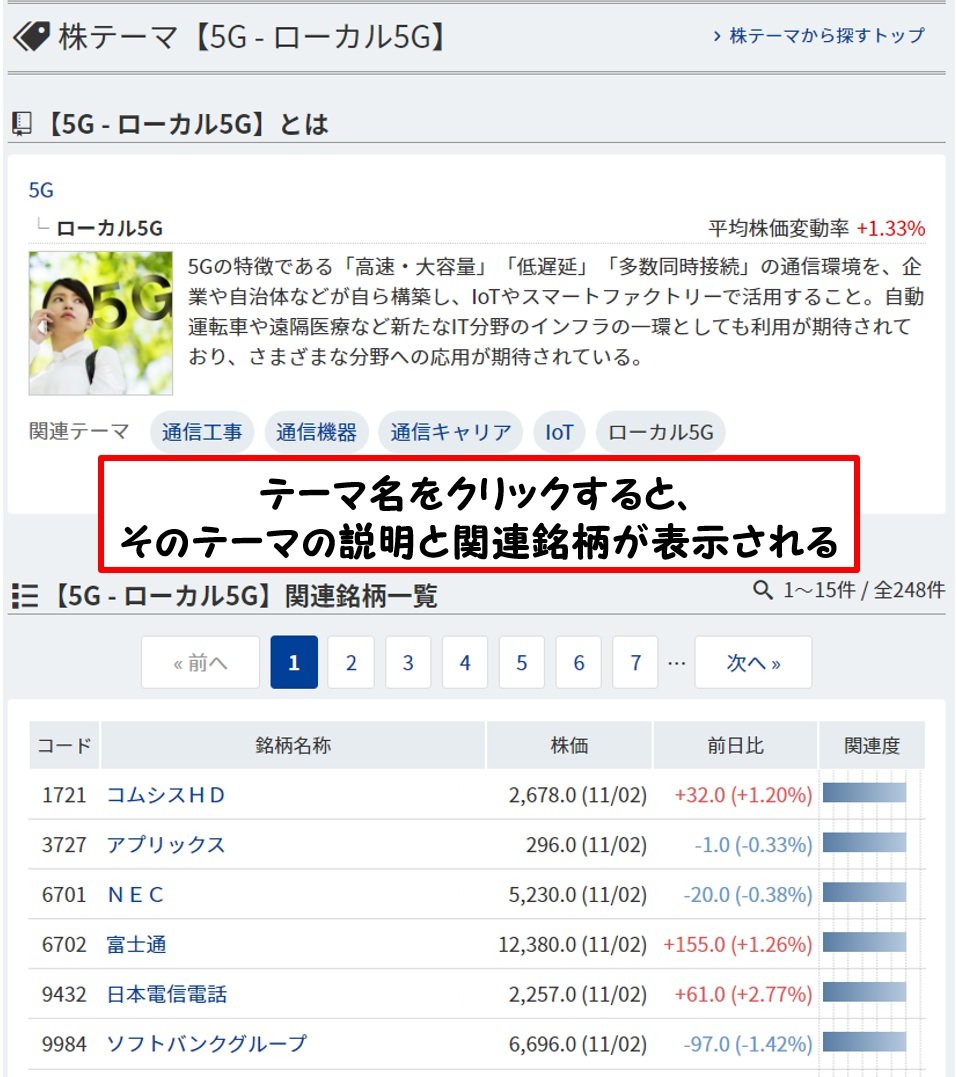Click the +155.0 (+1.26%) change value
The height and width of the screenshot is (1077, 957).
738,944
